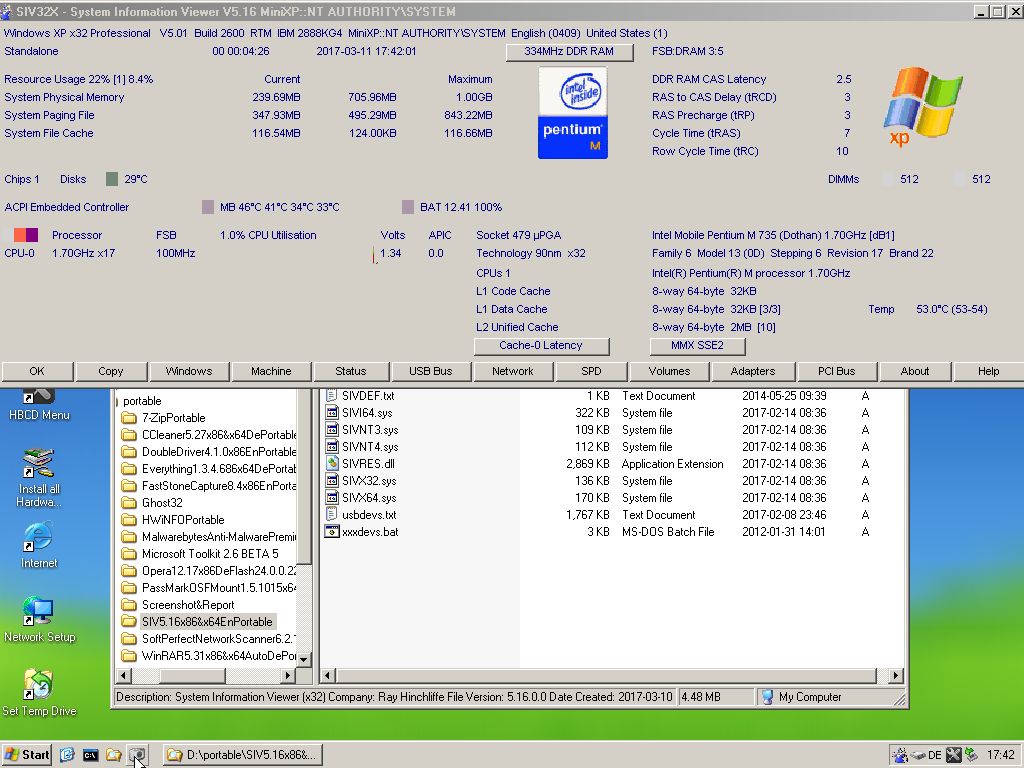Click the My Computer icon in the status bar
This screenshot has width=1024, height=768.
[767, 697]
